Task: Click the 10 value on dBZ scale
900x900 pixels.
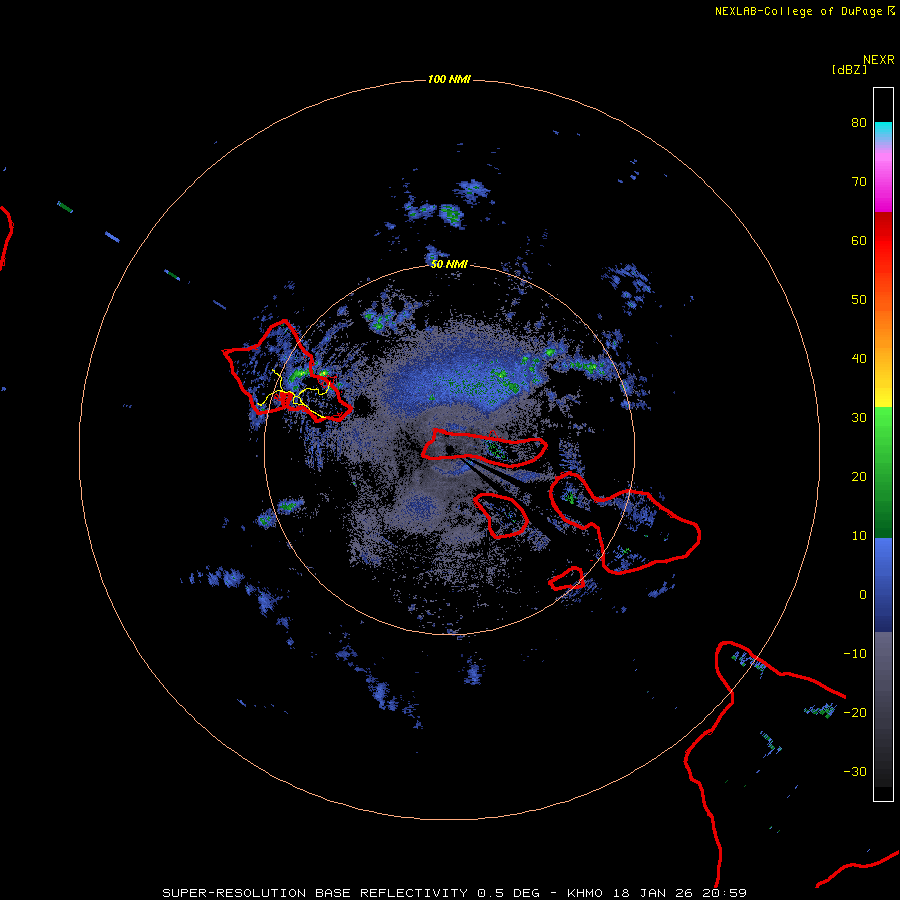Action: pyautogui.click(x=859, y=536)
